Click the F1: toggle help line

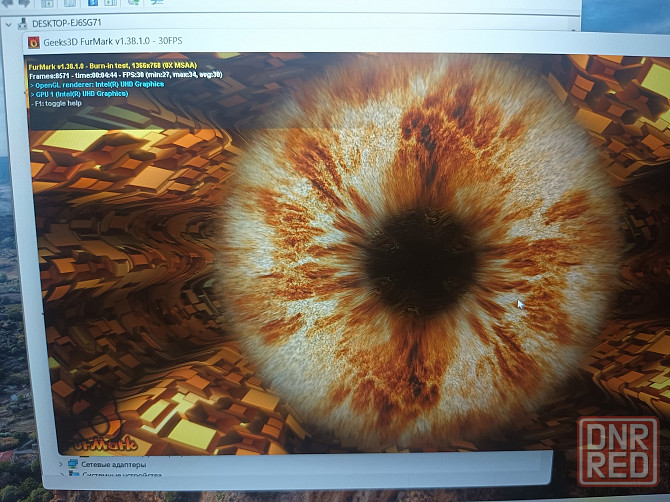click(56, 103)
